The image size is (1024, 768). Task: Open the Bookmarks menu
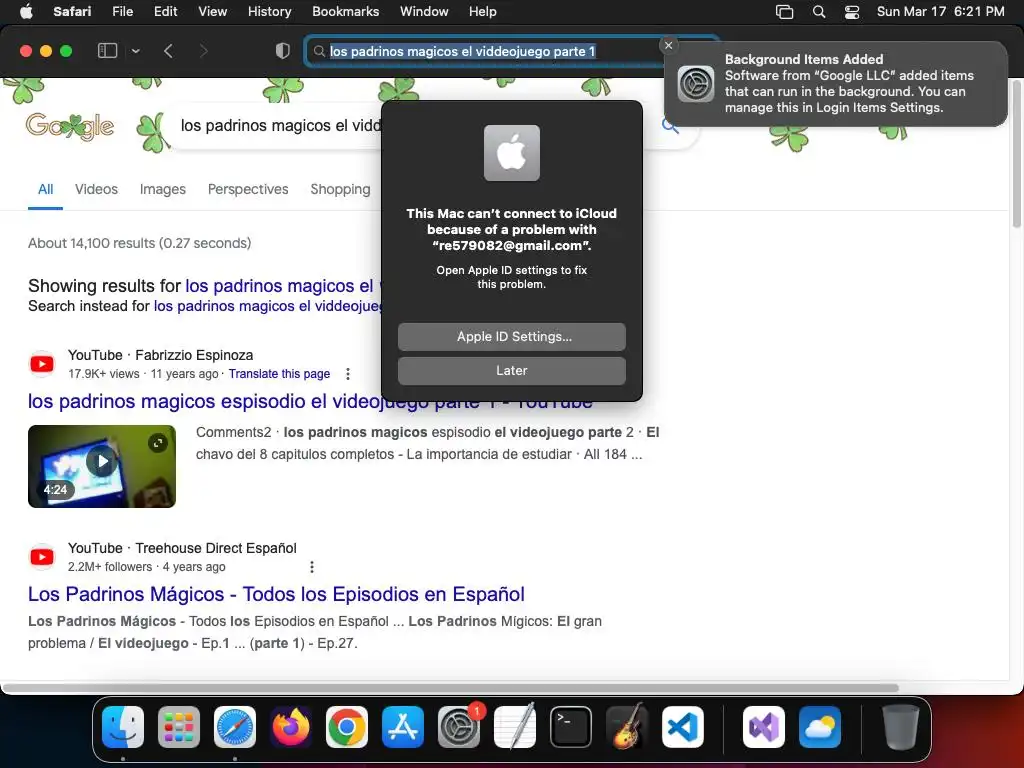(x=345, y=11)
